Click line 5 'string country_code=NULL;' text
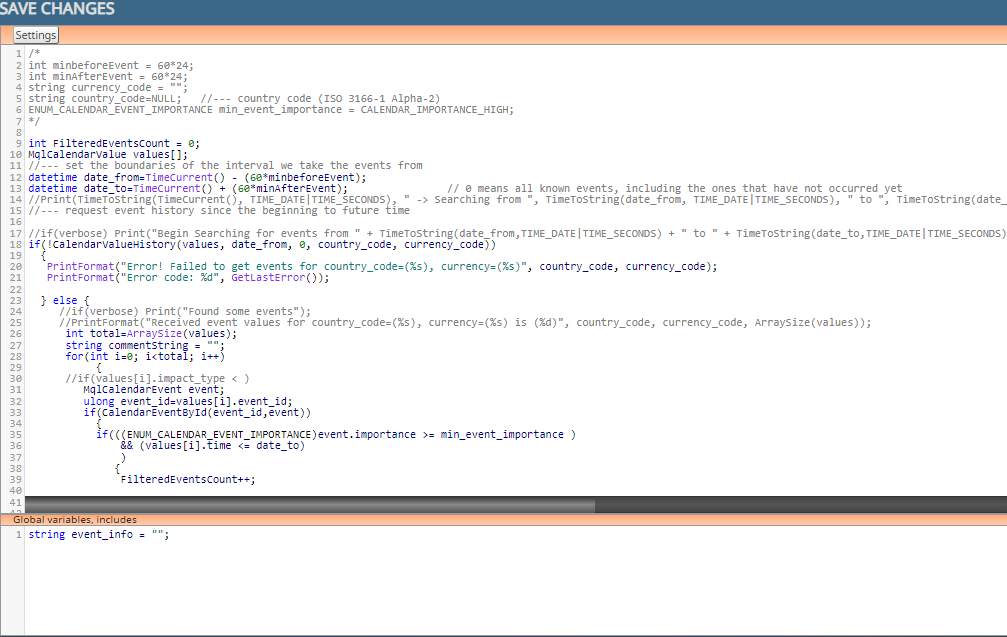This screenshot has height=637, width=1007. coord(105,99)
